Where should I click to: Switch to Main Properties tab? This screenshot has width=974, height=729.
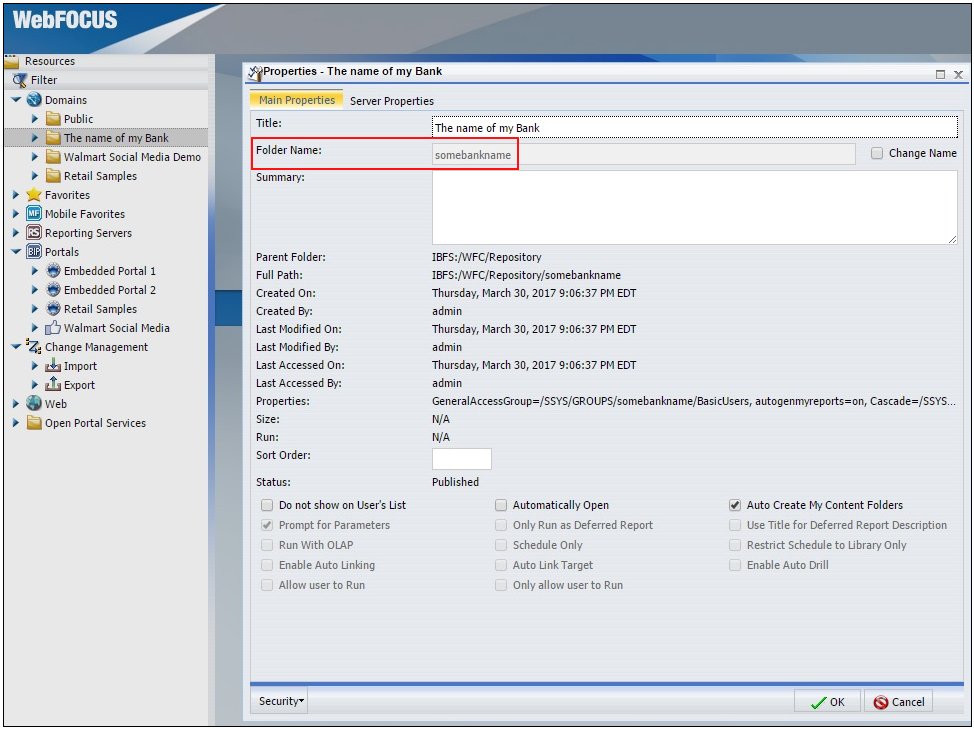[x=296, y=100]
